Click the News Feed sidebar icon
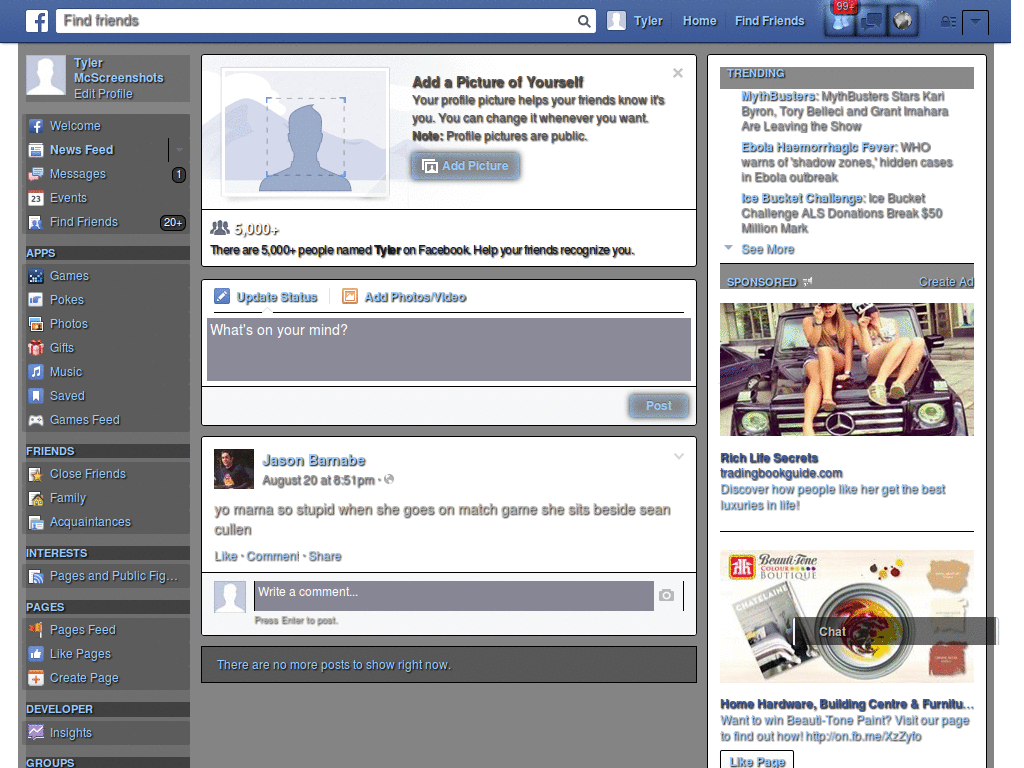This screenshot has width=1024, height=768. coord(36,150)
